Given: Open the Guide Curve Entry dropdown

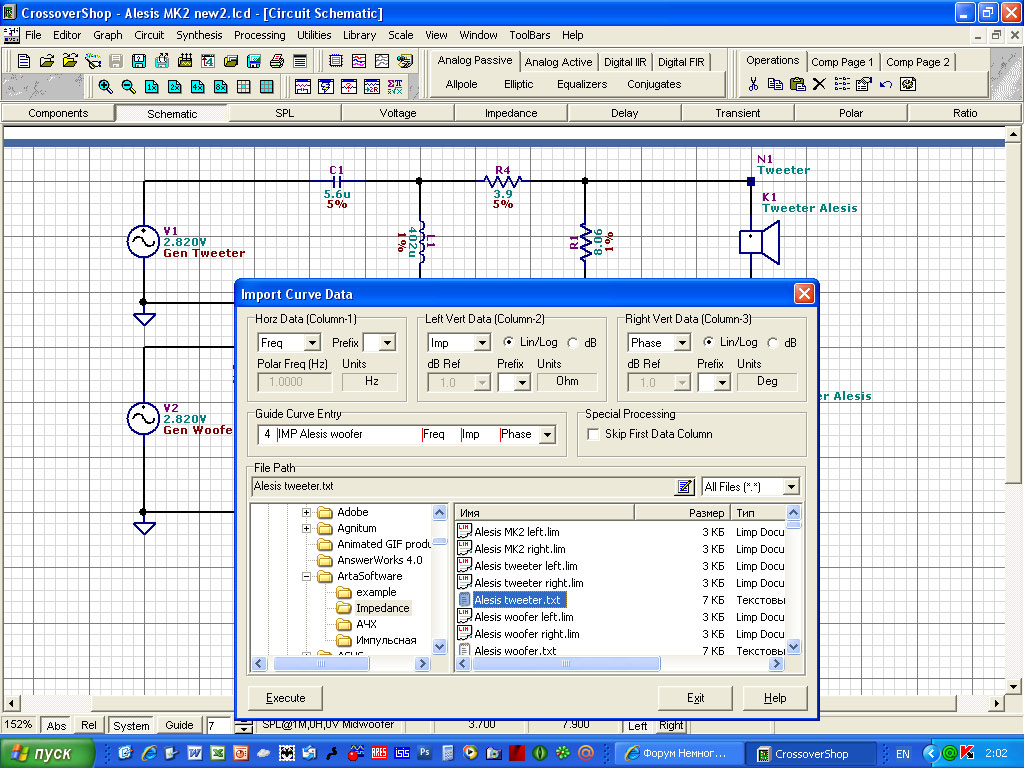Looking at the screenshot, I should [547, 434].
